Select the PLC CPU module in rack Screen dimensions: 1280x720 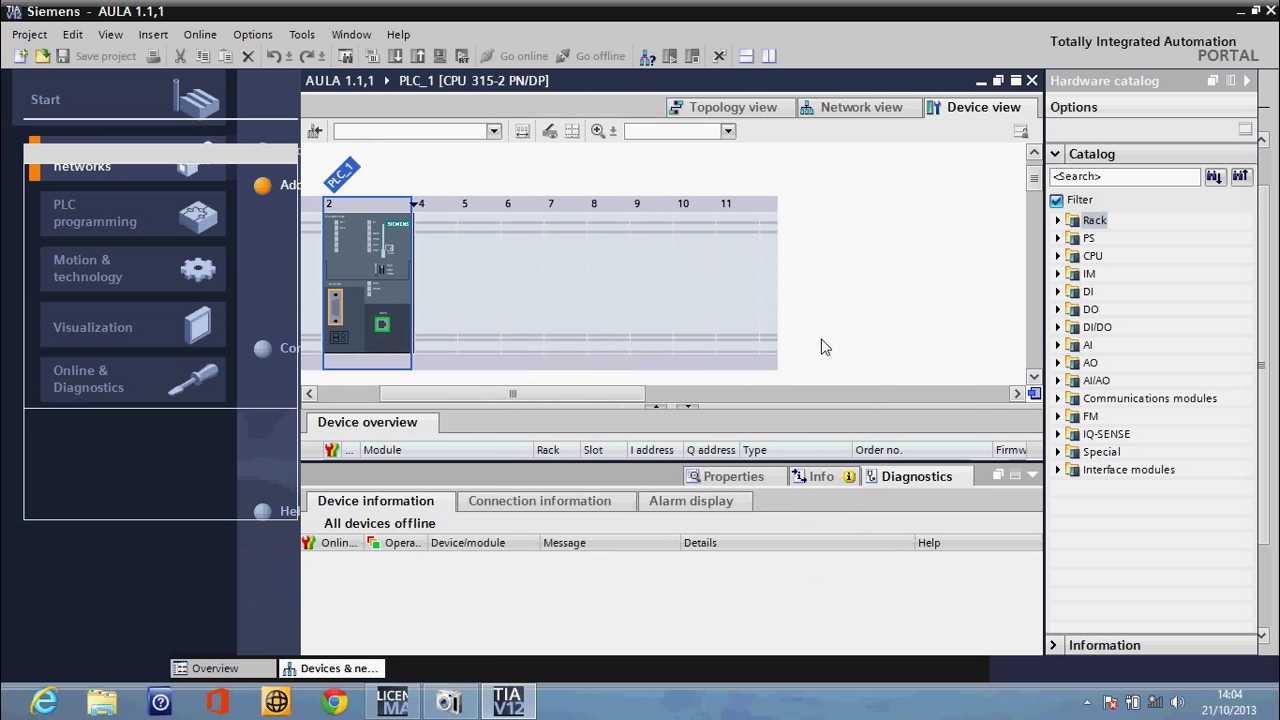[x=367, y=283]
